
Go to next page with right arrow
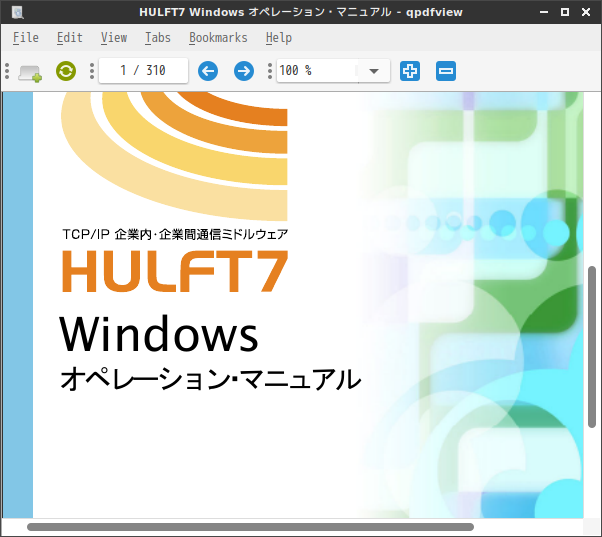pyautogui.click(x=244, y=71)
